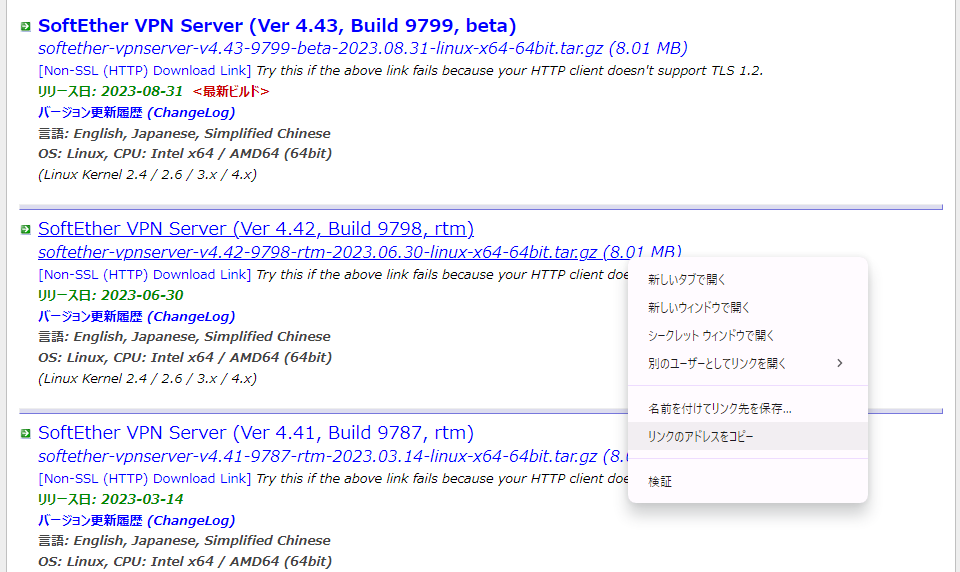Click OS: Linux line under Ver 4.42 entry
The height and width of the screenshot is (572, 960).
tap(185, 358)
